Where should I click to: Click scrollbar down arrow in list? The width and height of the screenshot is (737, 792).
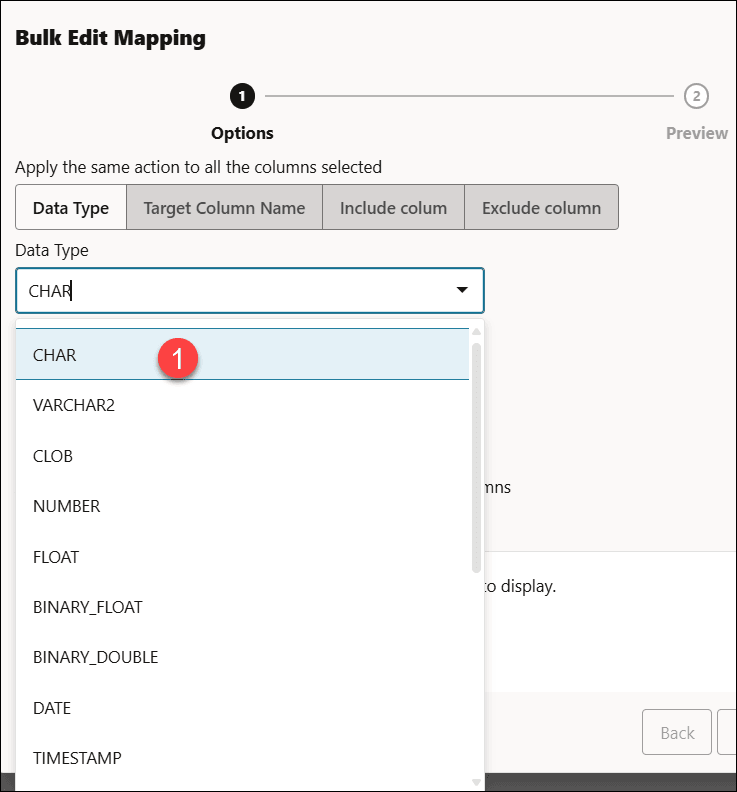pyautogui.click(x=477, y=782)
